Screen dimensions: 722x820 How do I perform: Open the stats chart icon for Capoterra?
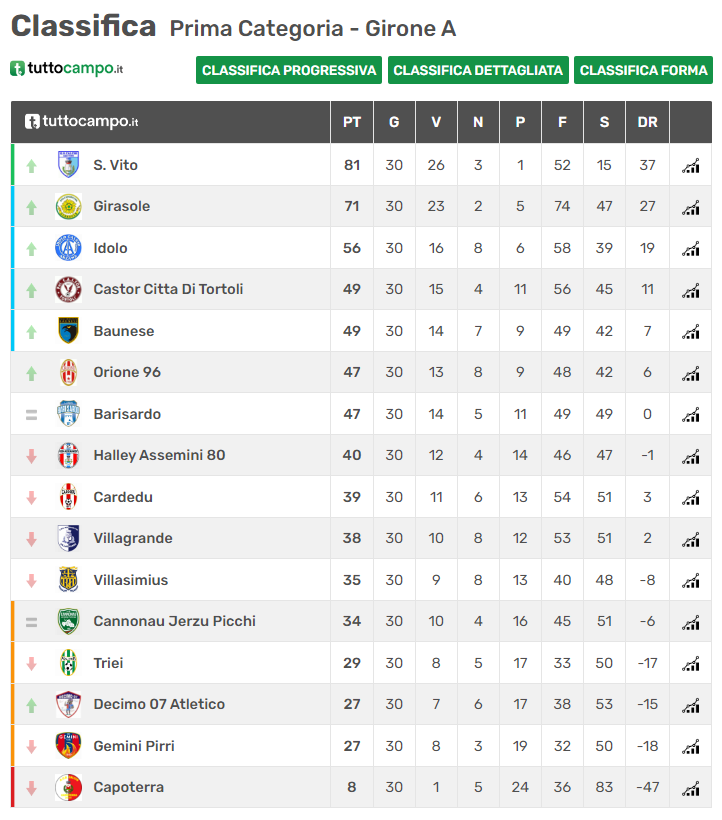[x=690, y=788]
